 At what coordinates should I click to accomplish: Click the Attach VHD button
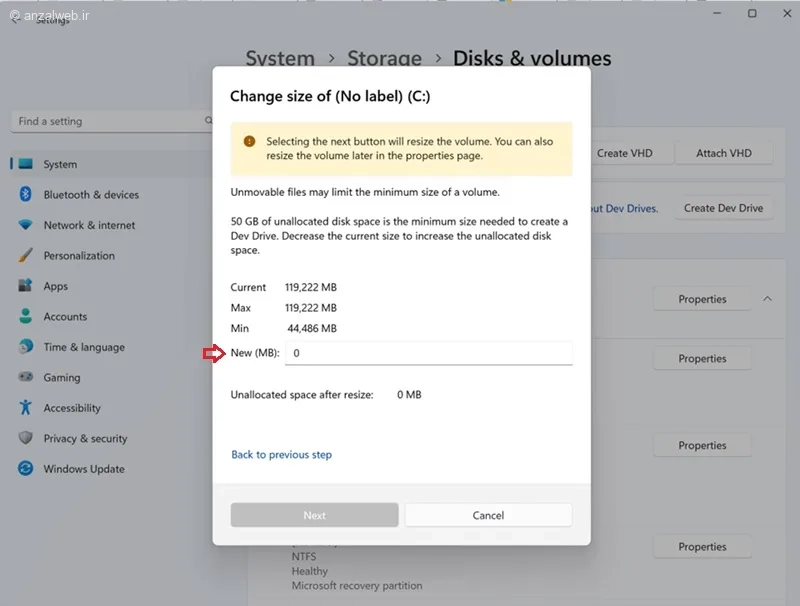click(723, 153)
